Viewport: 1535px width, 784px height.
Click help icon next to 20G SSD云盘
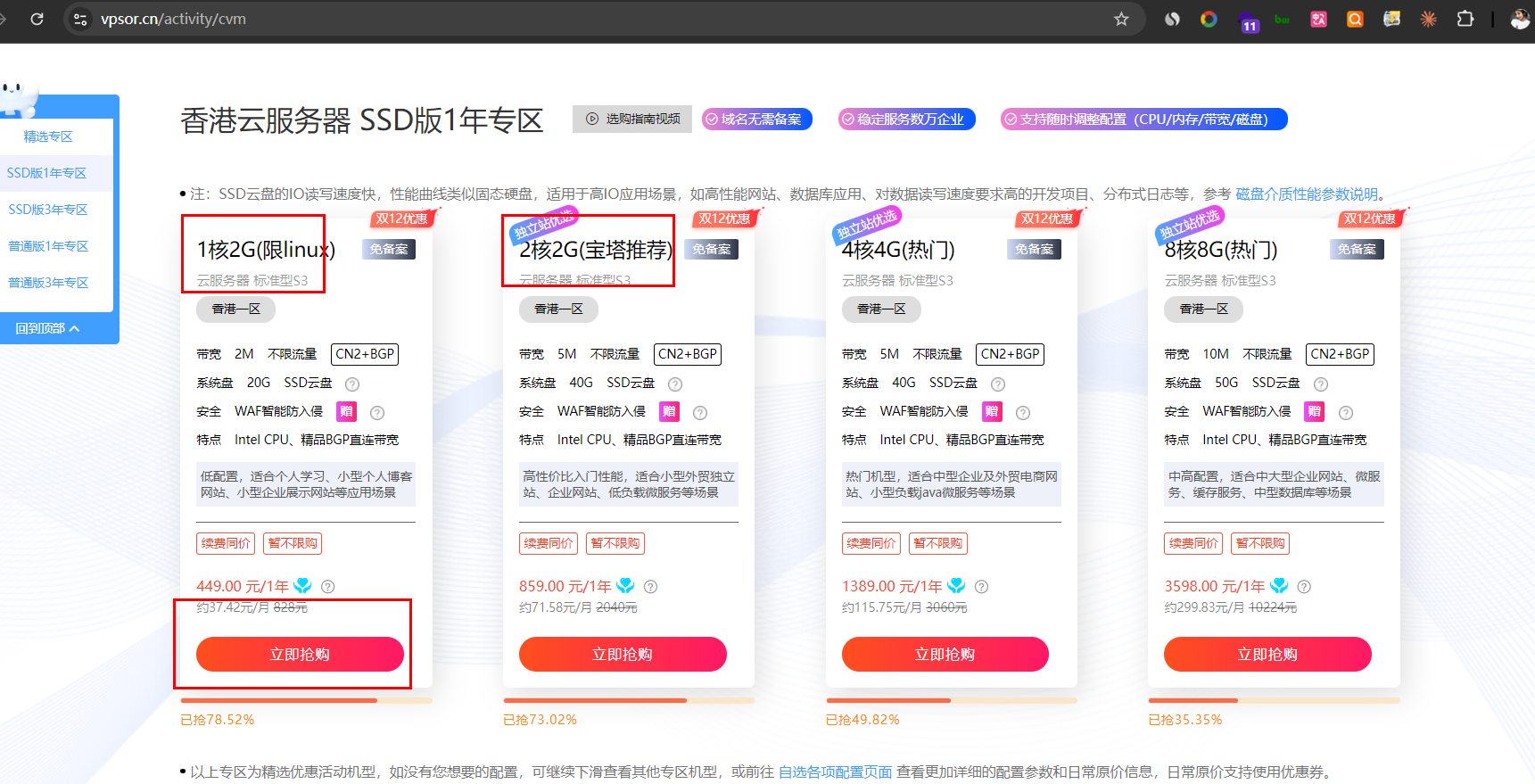click(352, 384)
